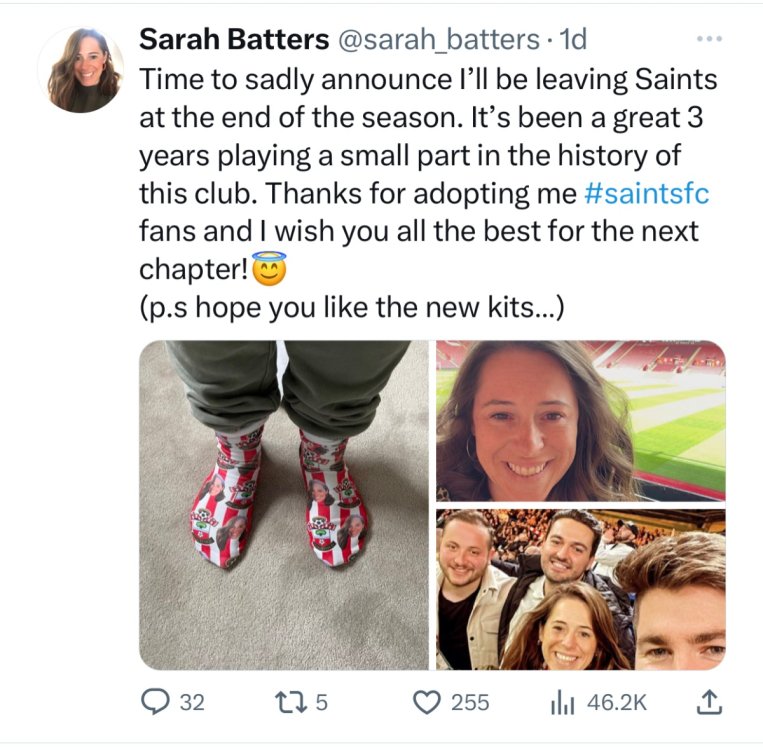The width and height of the screenshot is (763, 750).
Task: Click the reply speech bubble icon
Action: pos(155,702)
